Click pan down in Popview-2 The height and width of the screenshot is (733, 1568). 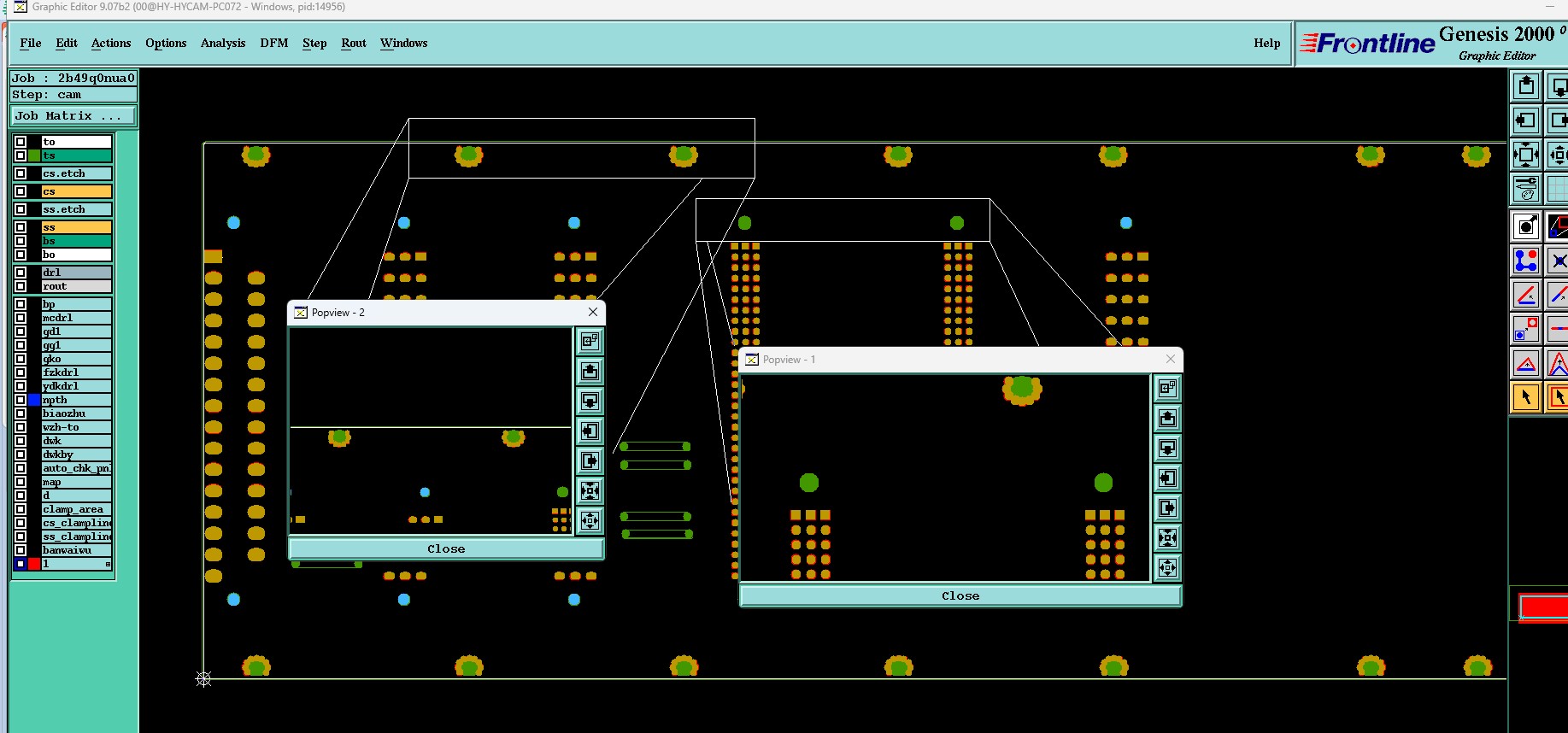(590, 402)
